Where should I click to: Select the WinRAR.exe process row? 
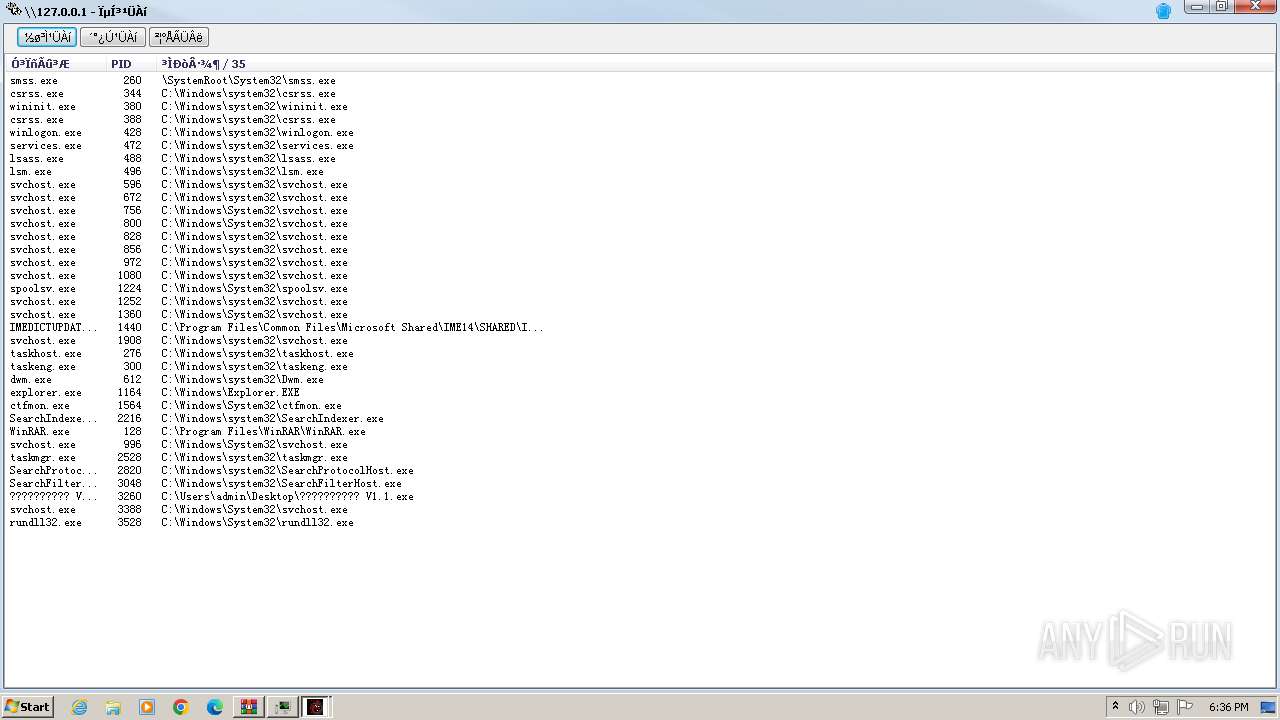[640, 431]
